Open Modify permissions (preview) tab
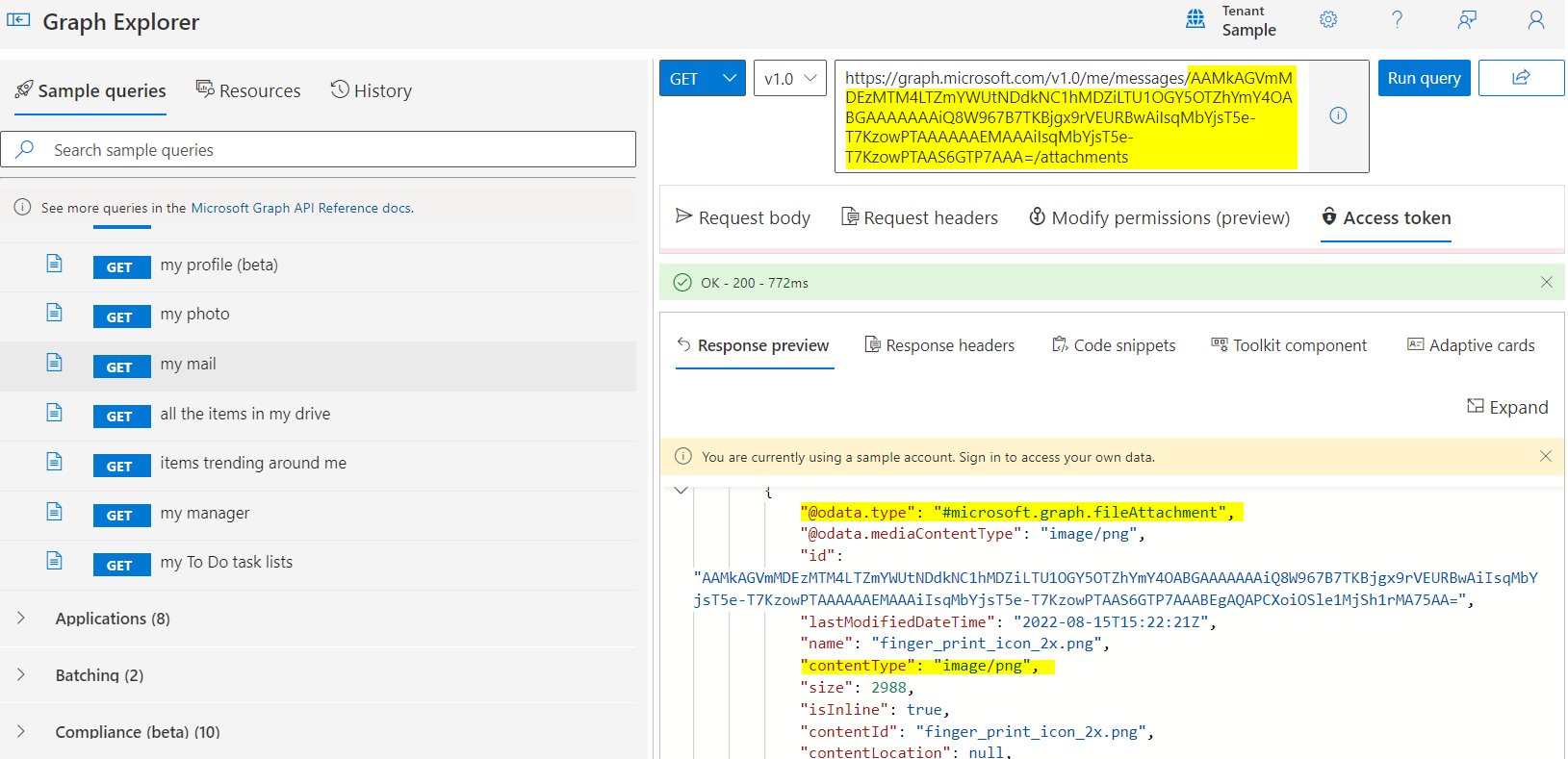Screen dimensions: 1568x759 coord(1160,217)
